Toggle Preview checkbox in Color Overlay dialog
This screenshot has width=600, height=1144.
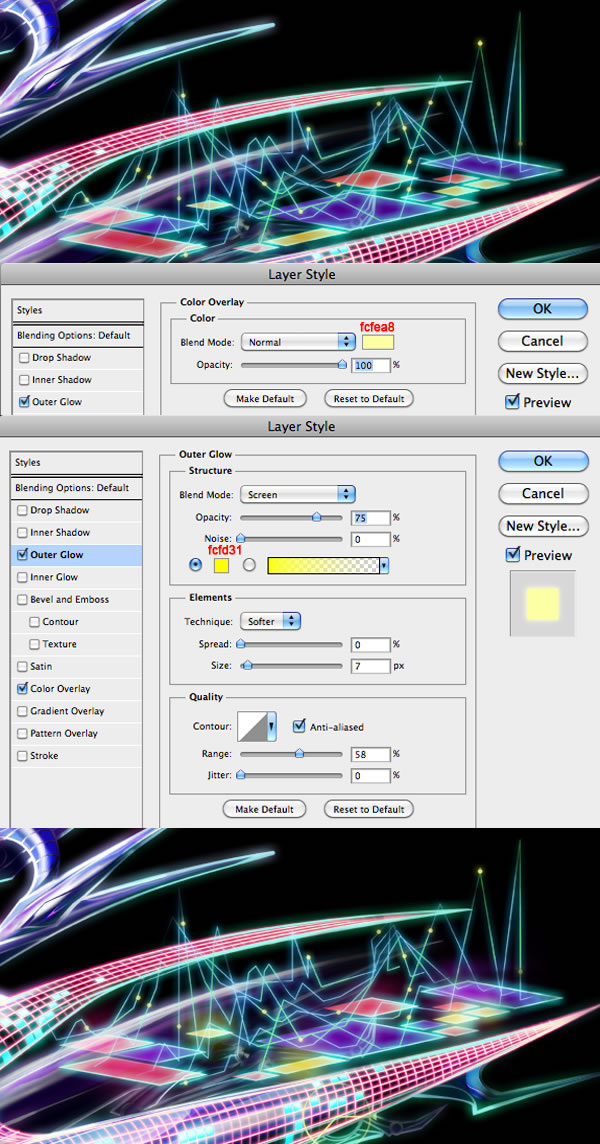[x=512, y=401]
